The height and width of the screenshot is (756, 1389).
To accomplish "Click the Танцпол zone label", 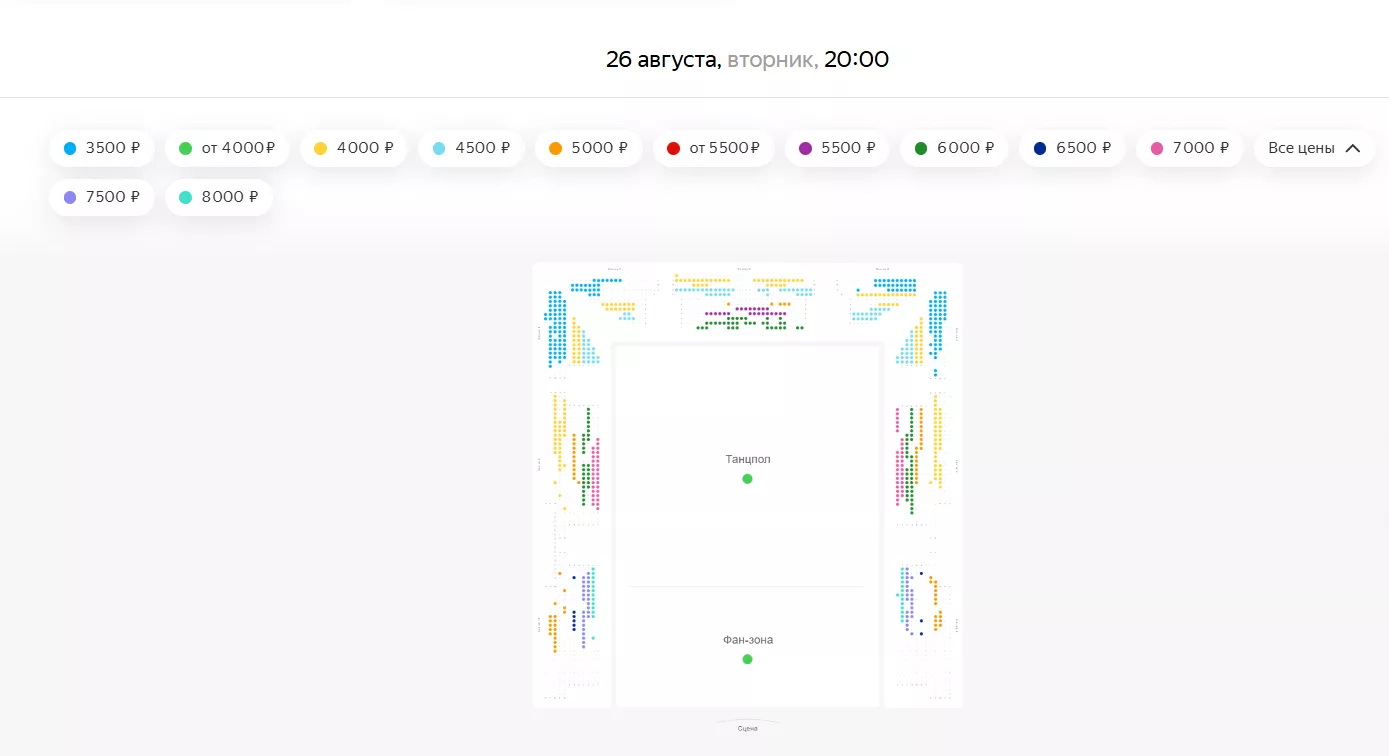I will (x=748, y=460).
